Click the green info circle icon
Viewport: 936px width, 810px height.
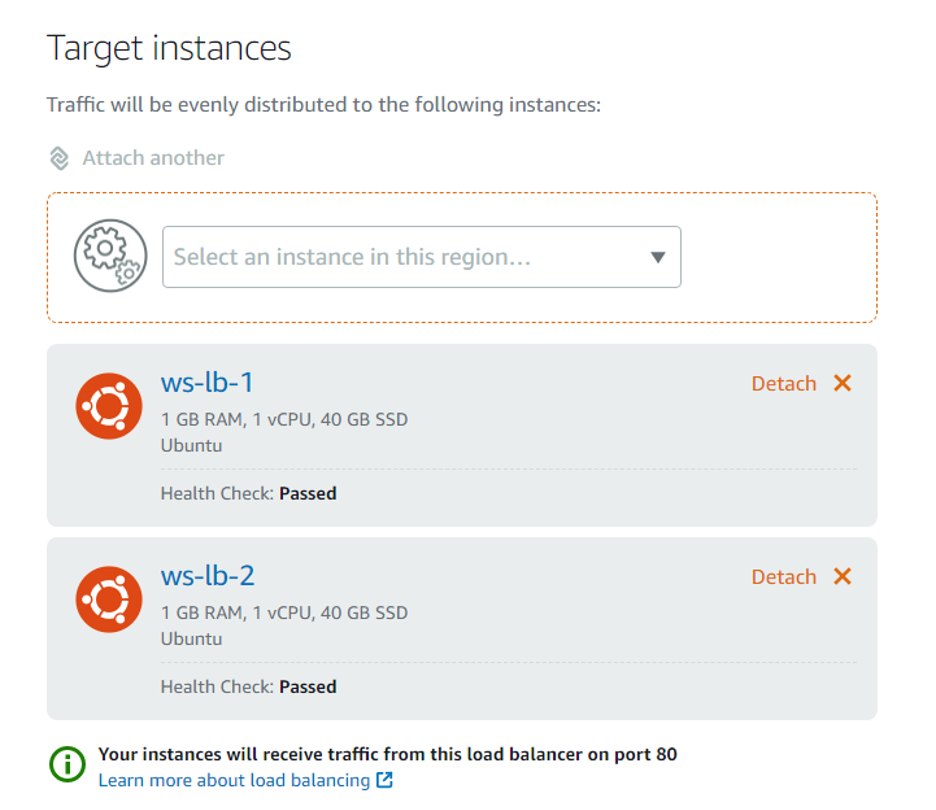coord(66,763)
